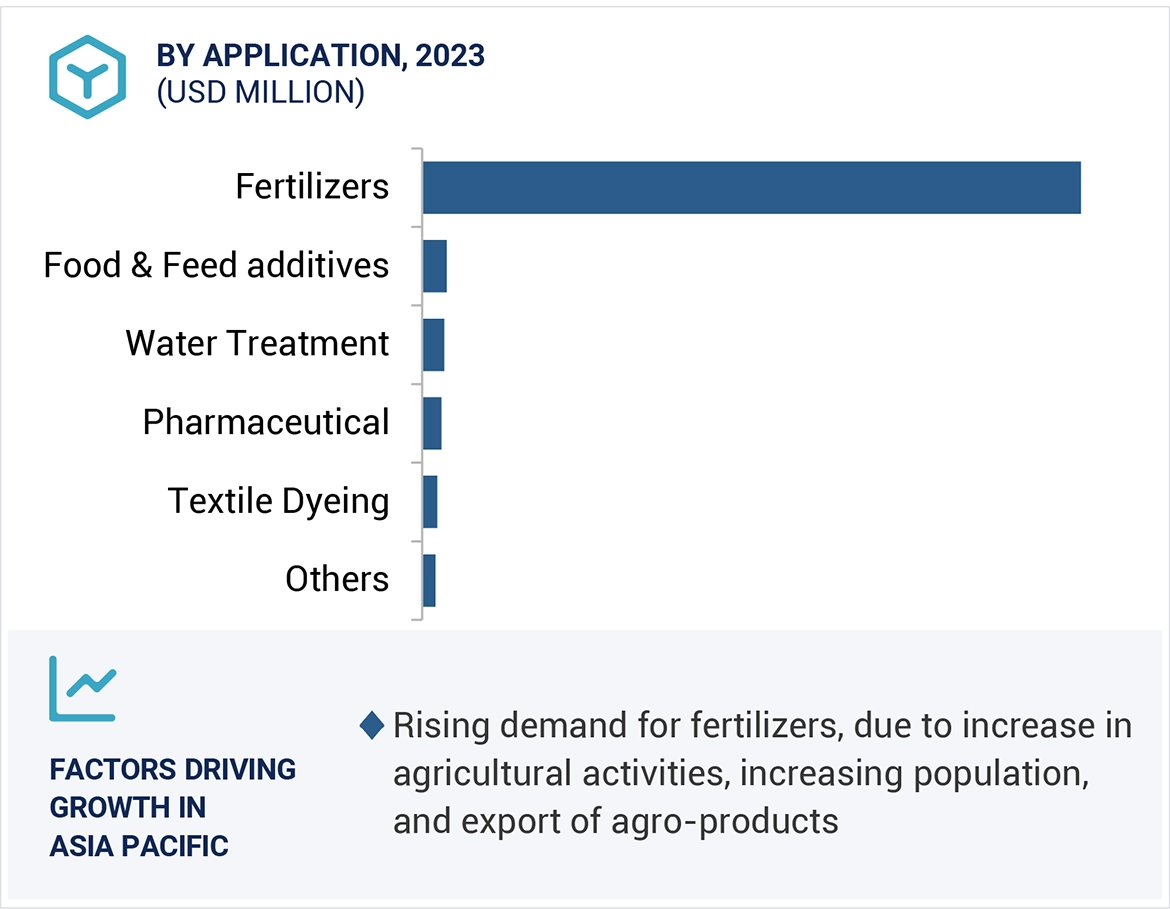1170x909 pixels.
Task: Click the Others category label
Action: pos(337,580)
